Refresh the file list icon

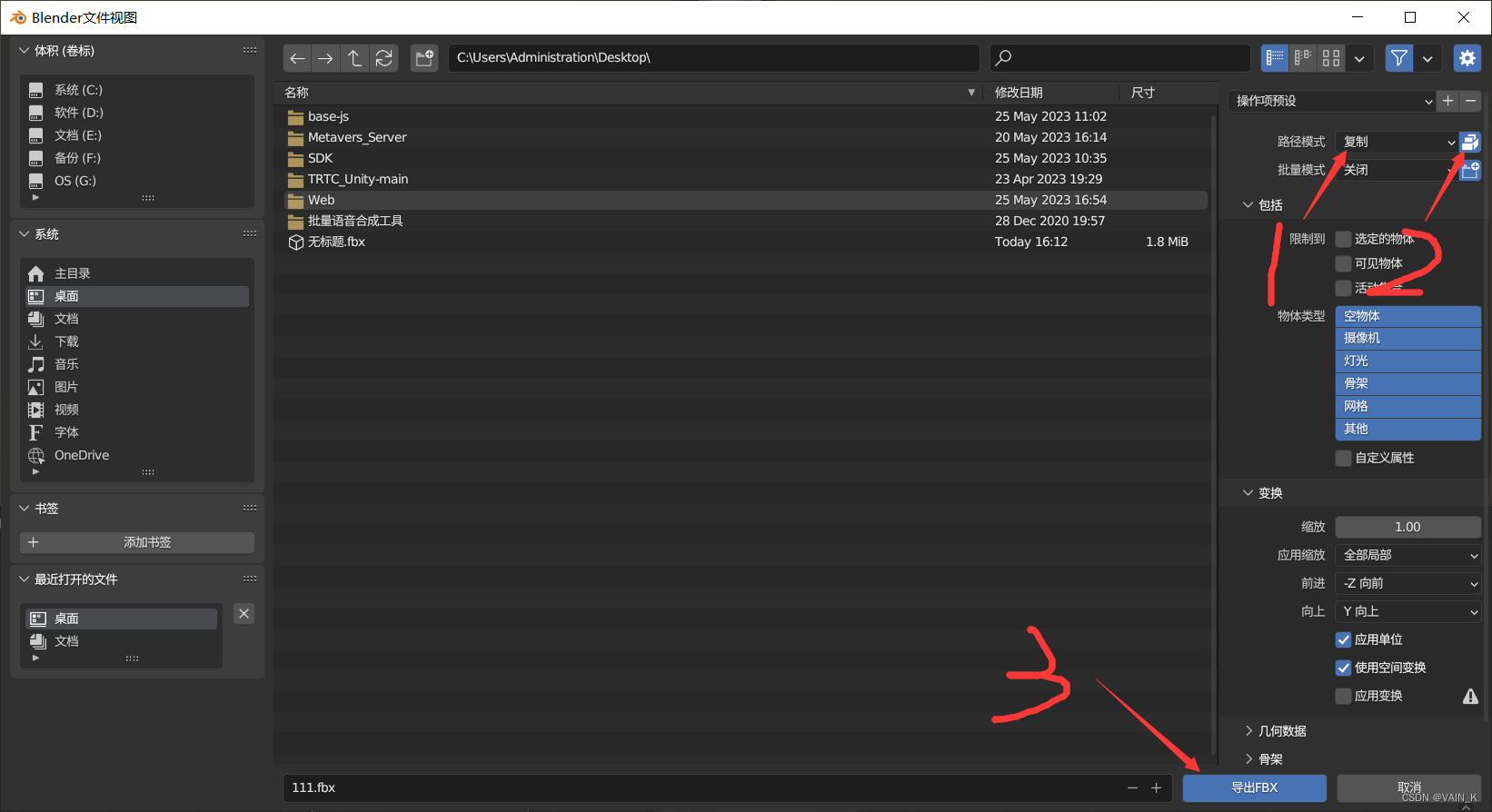click(383, 58)
